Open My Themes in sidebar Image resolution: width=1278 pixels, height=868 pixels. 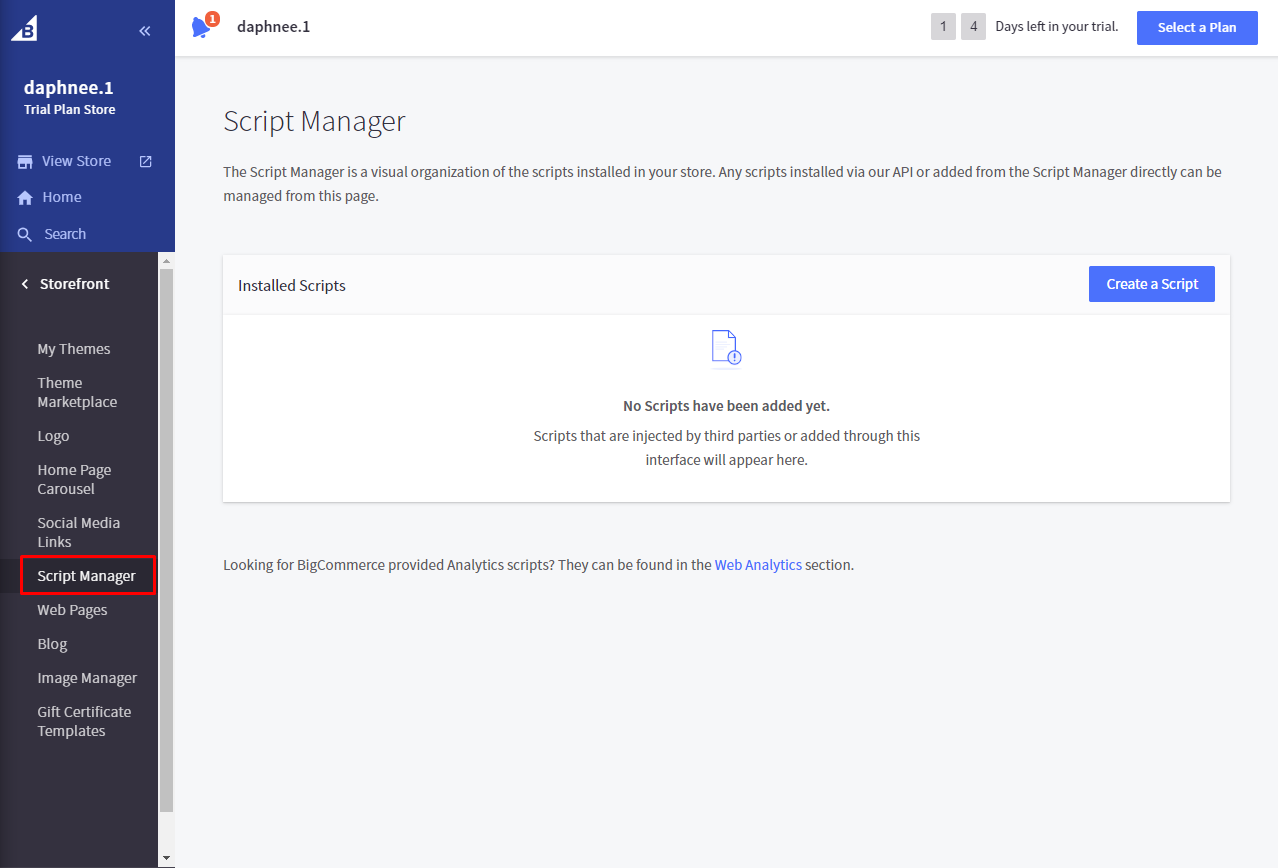(74, 349)
